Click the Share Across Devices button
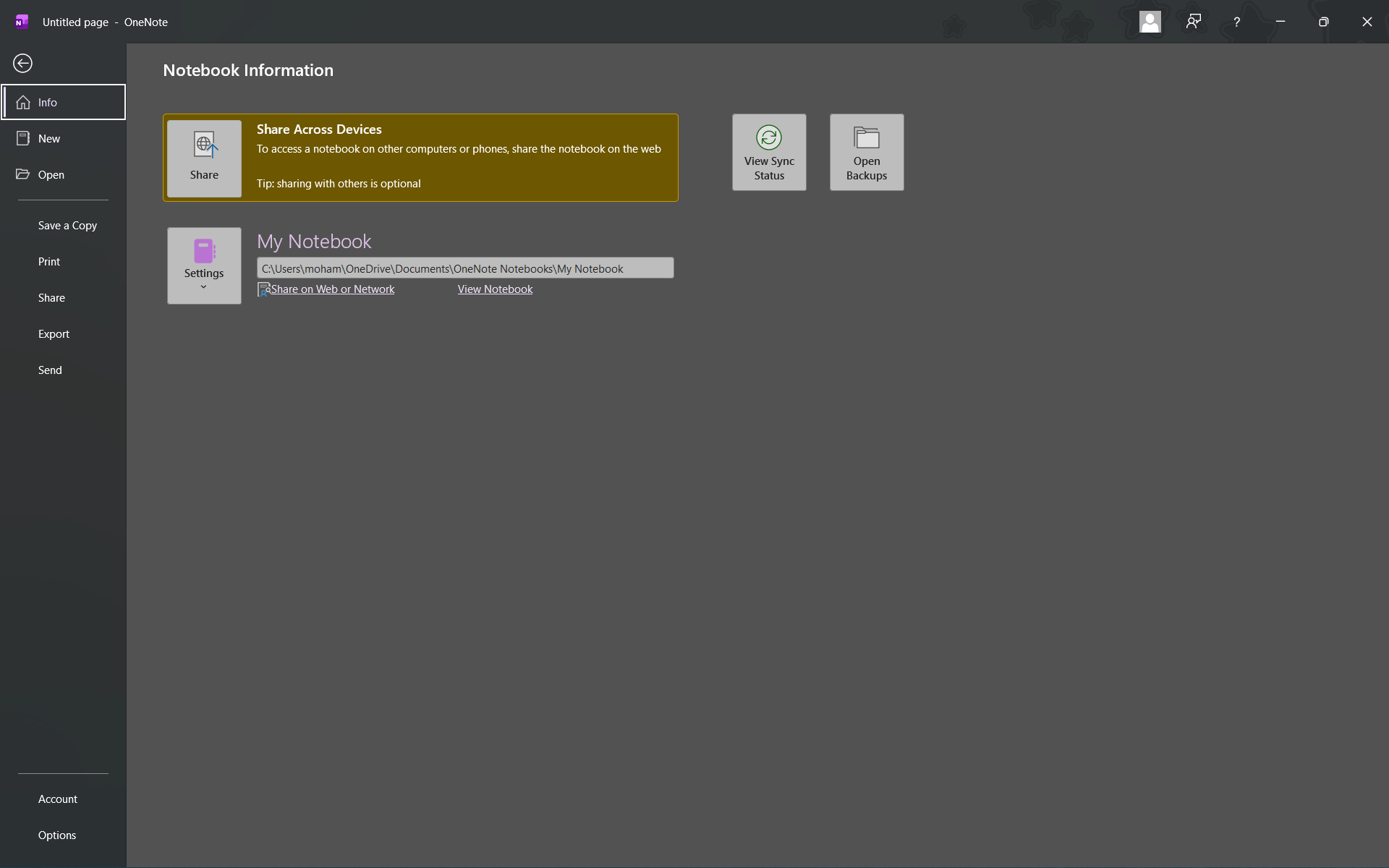 tap(204, 158)
